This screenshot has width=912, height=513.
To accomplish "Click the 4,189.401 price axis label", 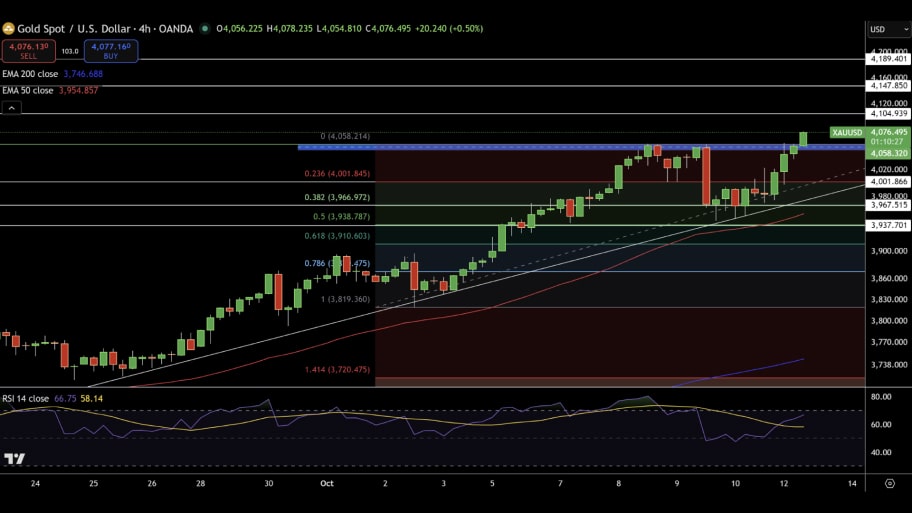I will [888, 59].
